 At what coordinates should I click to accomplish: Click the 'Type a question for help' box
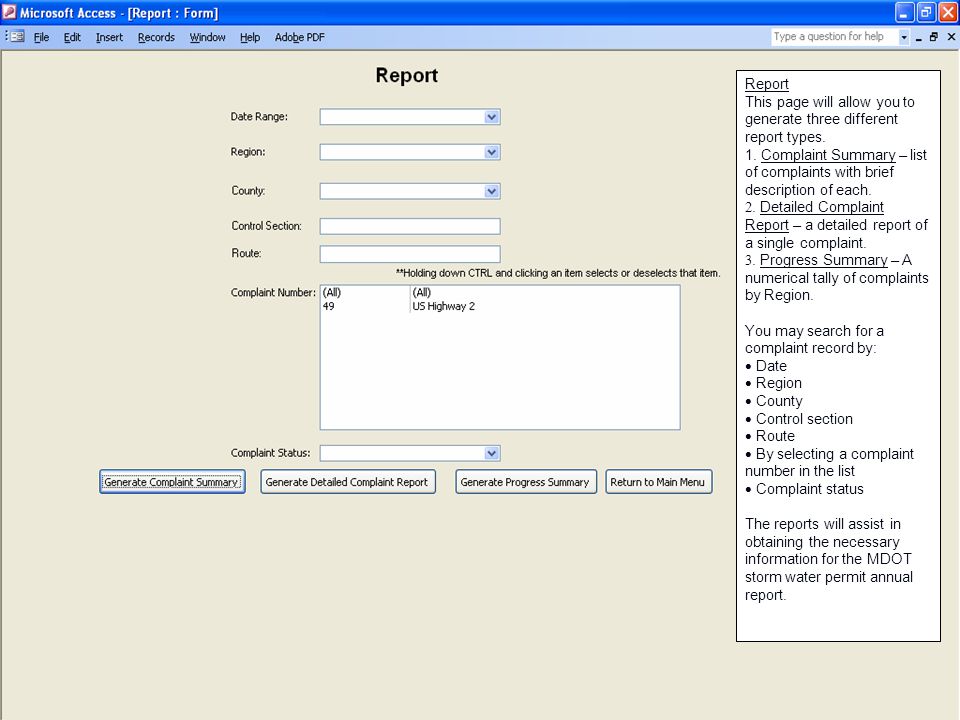pos(834,37)
